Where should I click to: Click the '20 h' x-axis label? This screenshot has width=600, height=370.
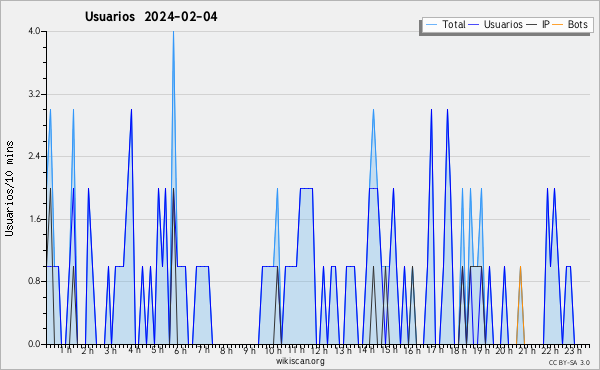click(x=504, y=351)
